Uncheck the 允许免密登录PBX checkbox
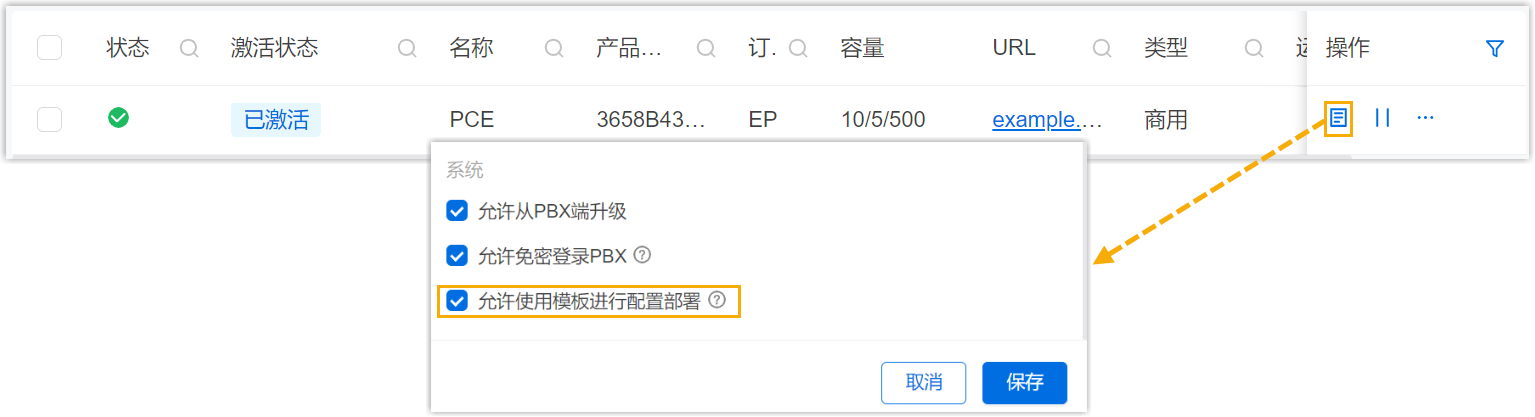Viewport: 1535px width, 417px height. click(x=457, y=256)
